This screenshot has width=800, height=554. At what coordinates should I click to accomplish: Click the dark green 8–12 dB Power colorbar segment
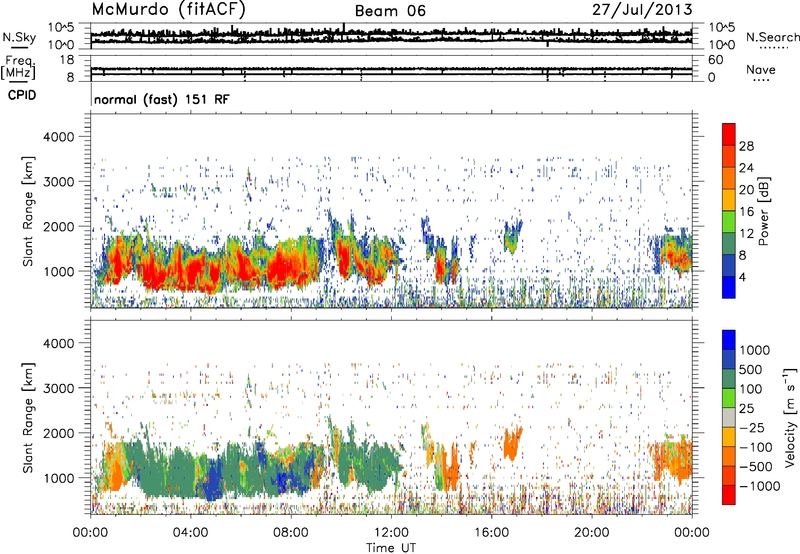729,244
